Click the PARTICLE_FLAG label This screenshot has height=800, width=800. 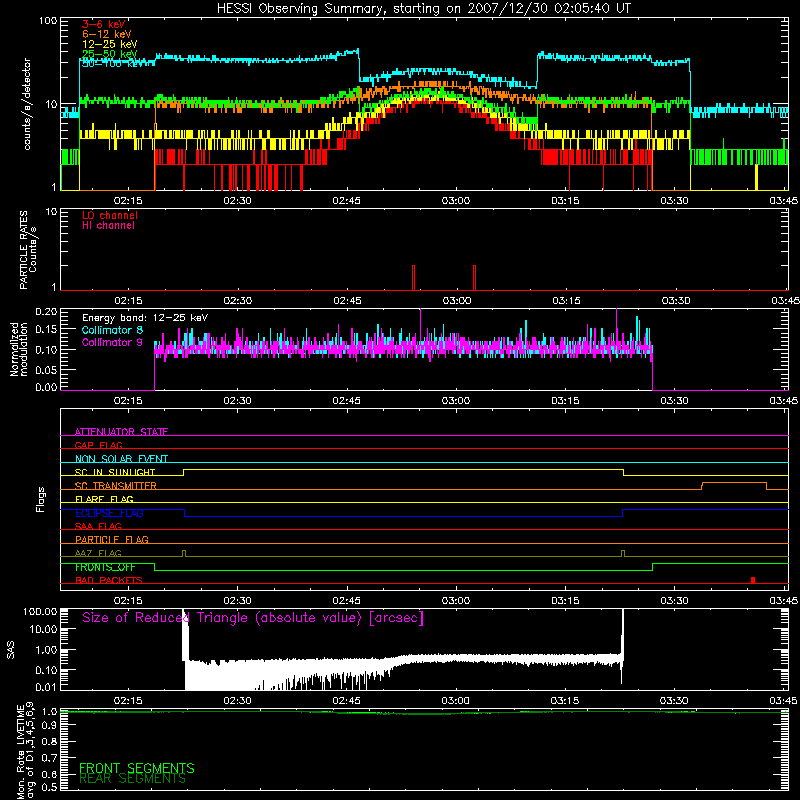pos(112,539)
